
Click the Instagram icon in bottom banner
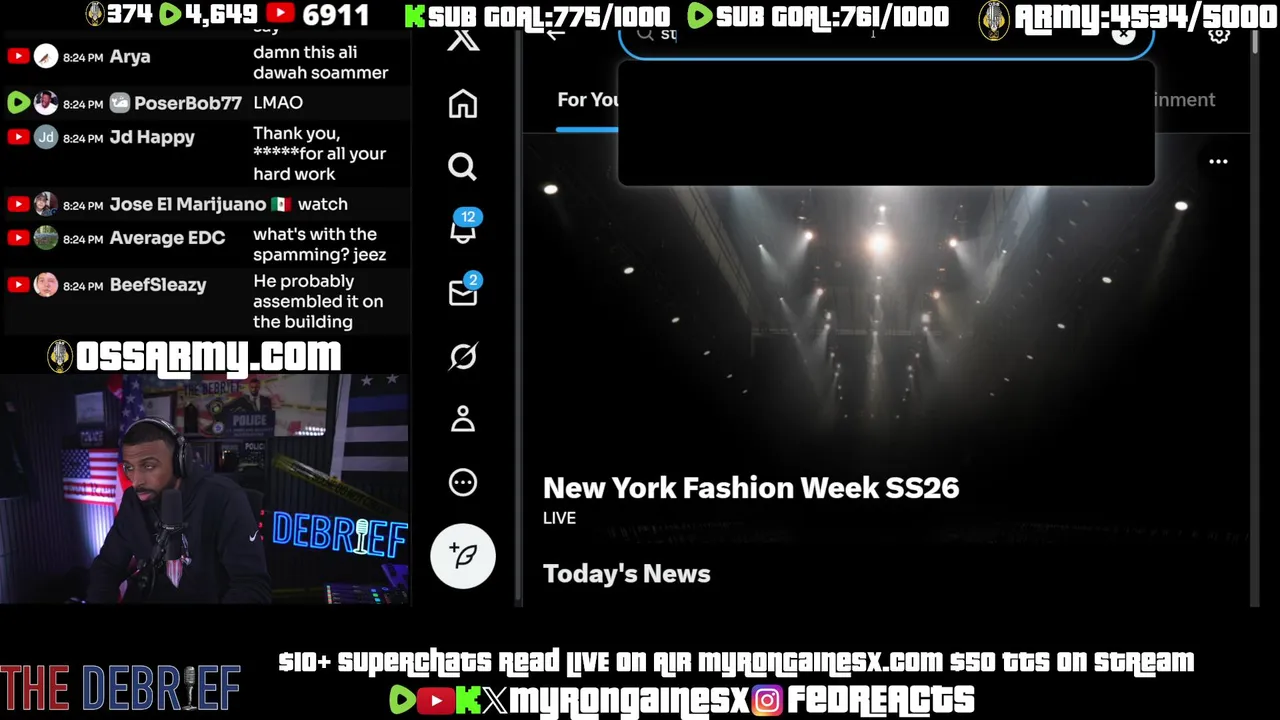click(767, 700)
